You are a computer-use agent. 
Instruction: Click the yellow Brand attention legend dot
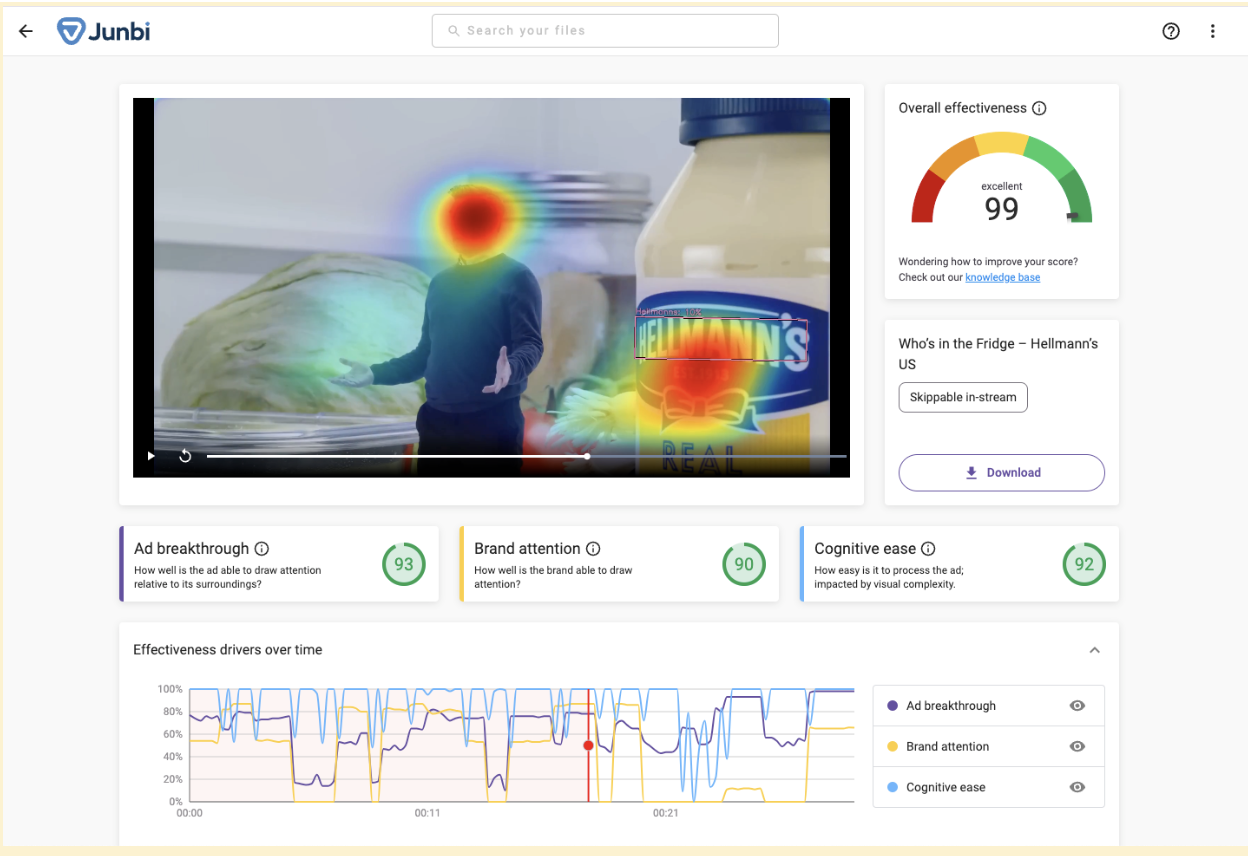point(892,747)
